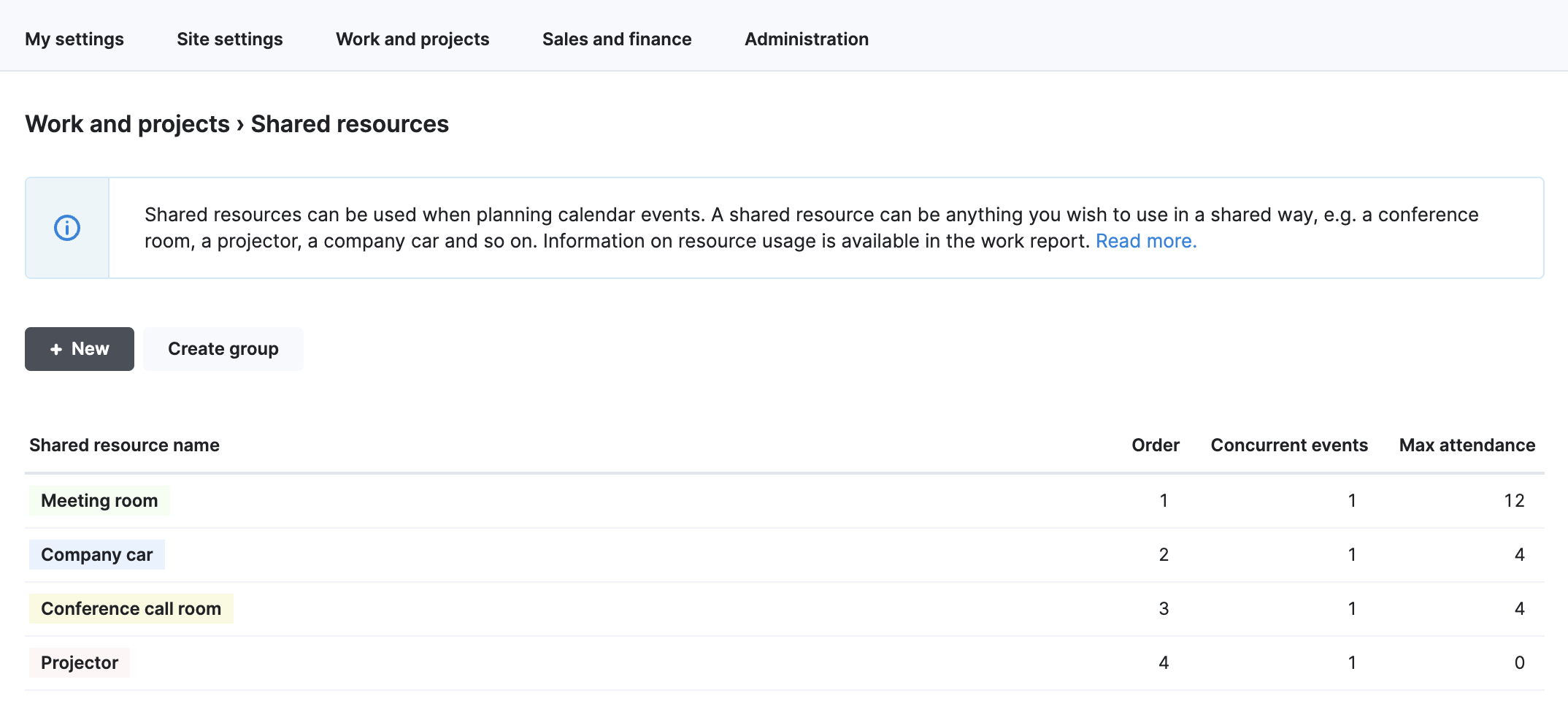Select the Order value 3 for Conference call room
The width and height of the screenshot is (1568, 720).
tap(1164, 609)
